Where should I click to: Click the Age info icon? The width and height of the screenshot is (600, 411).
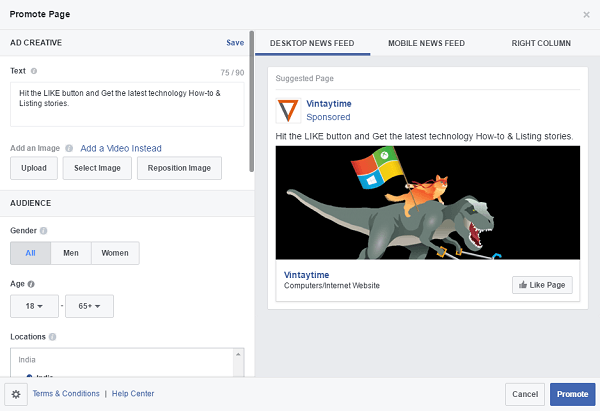(33, 283)
